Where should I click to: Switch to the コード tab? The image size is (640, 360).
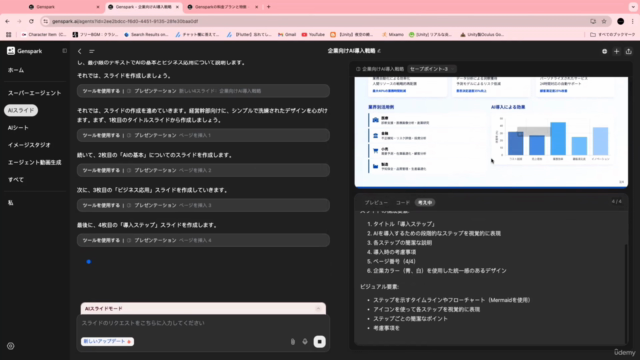402,202
